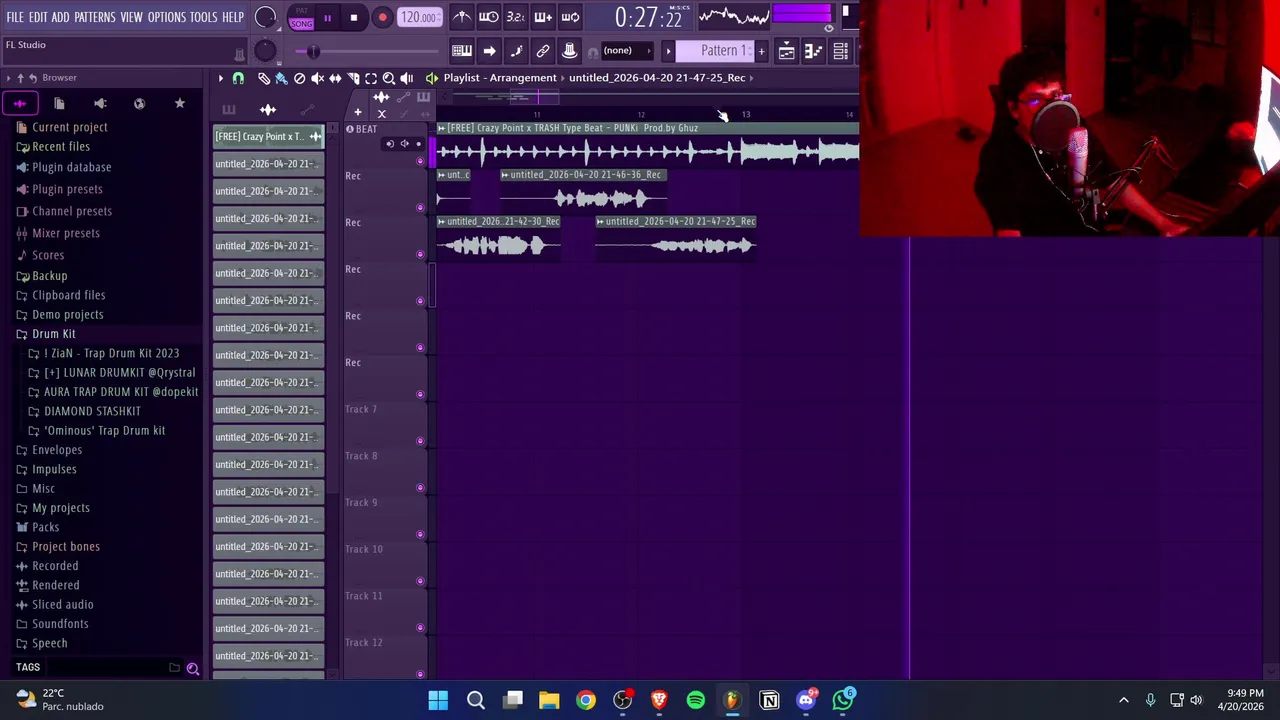Select the browser starred favorites tab
This screenshot has width=1280, height=720.
(x=180, y=103)
